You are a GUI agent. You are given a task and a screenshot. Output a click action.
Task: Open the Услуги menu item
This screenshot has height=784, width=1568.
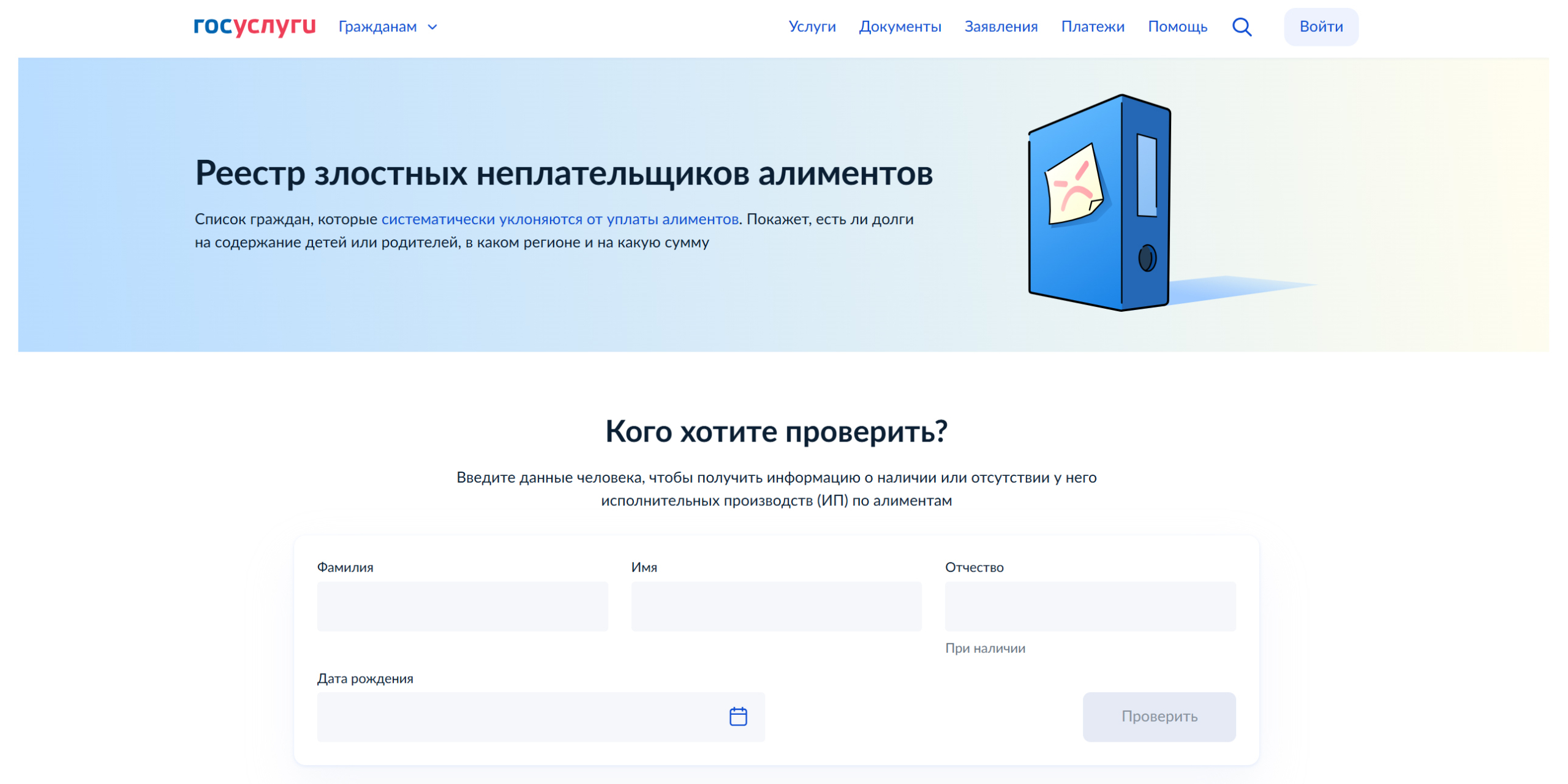tap(812, 27)
